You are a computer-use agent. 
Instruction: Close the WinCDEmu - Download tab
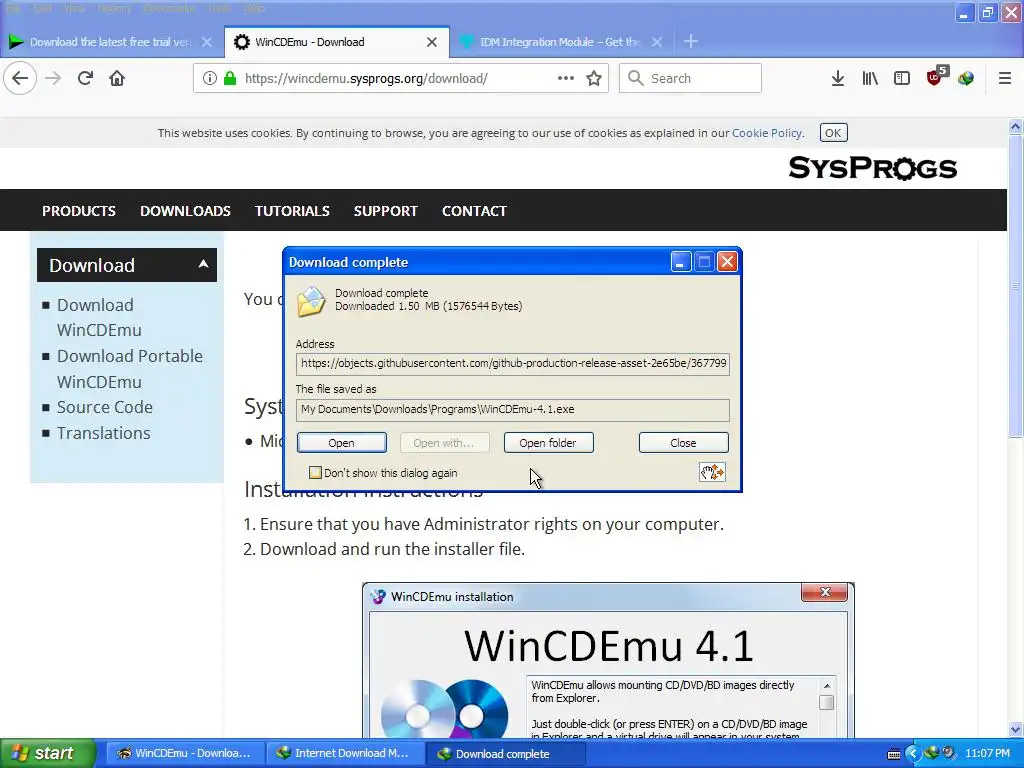(432, 42)
